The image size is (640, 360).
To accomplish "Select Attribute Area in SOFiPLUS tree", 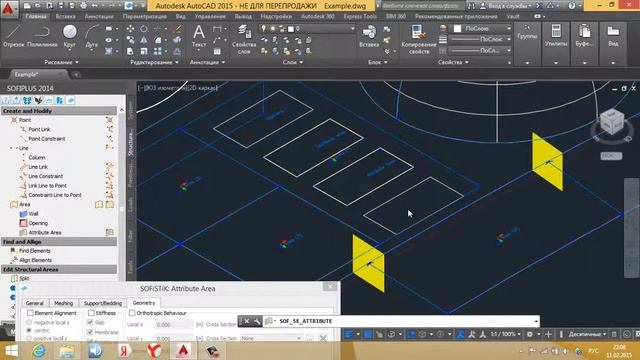I will (45, 232).
